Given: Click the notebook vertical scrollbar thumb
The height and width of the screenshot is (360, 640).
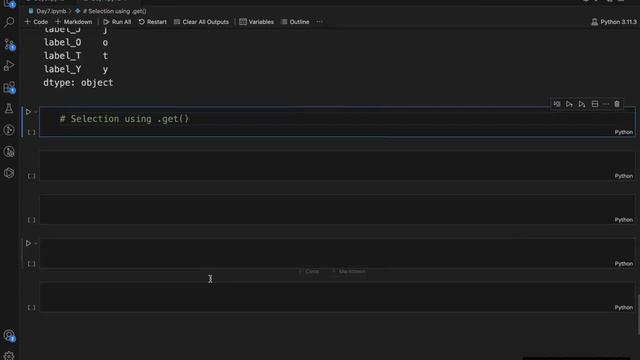Looking at the screenshot, I should click(x=638, y=315).
